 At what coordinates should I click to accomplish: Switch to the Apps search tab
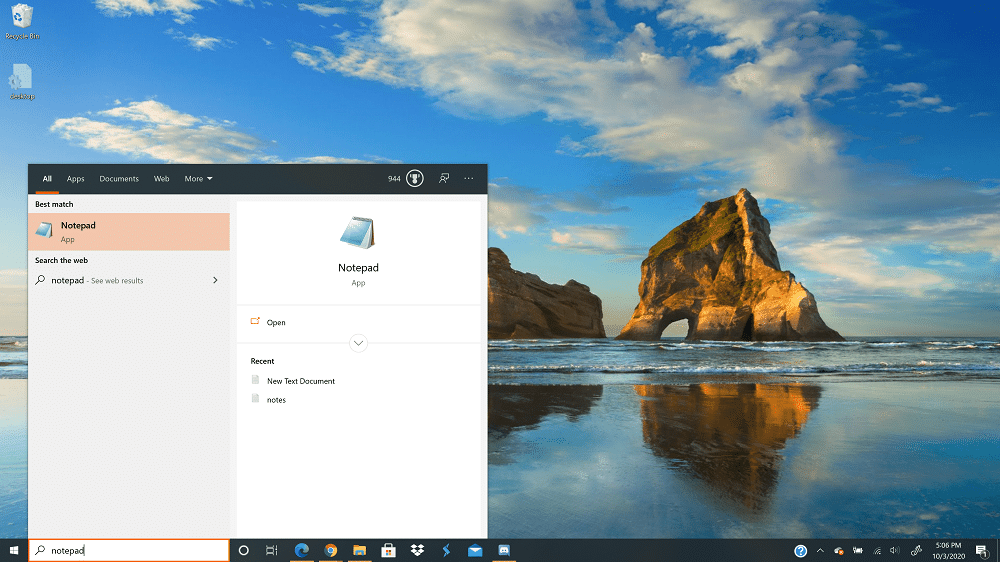75,179
